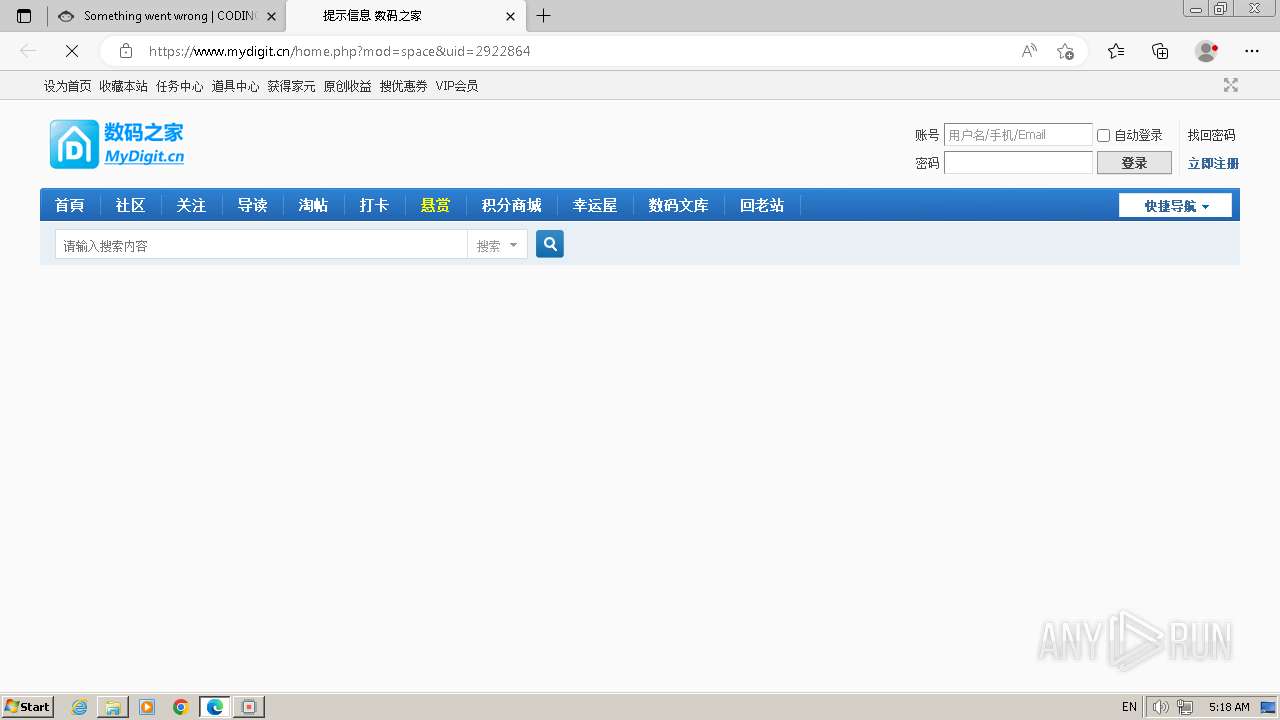The width and height of the screenshot is (1280, 720).
Task: Click the 收藏本站 link
Action: (x=123, y=86)
